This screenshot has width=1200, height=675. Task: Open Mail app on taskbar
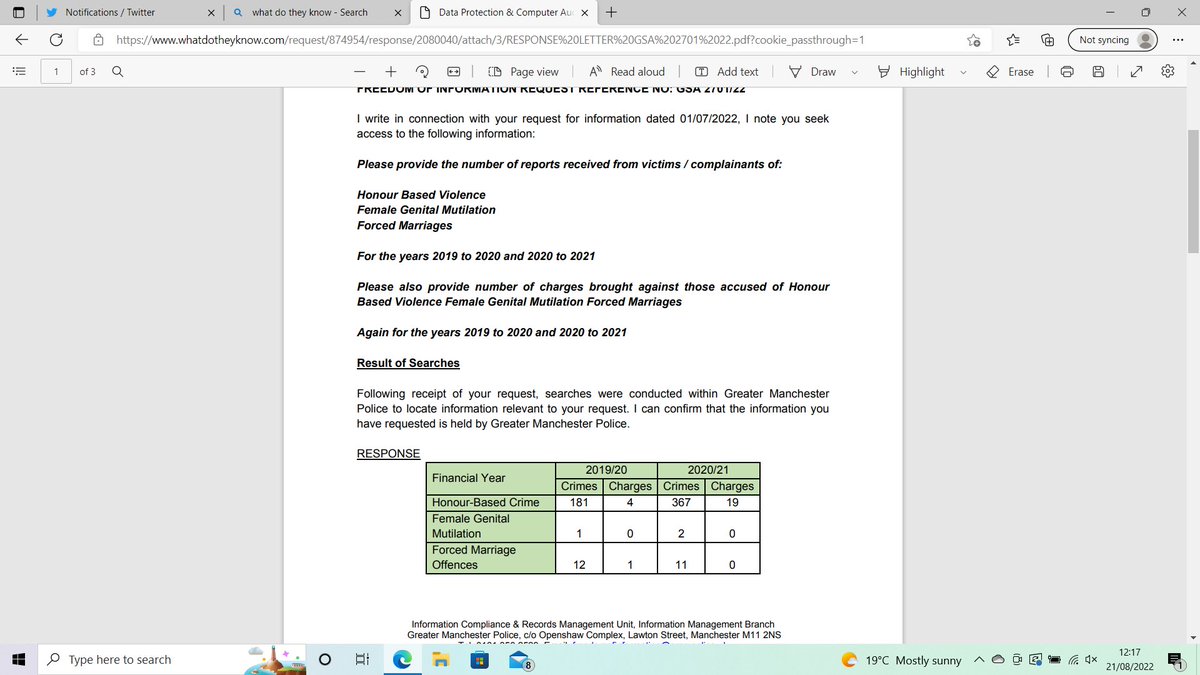521,660
